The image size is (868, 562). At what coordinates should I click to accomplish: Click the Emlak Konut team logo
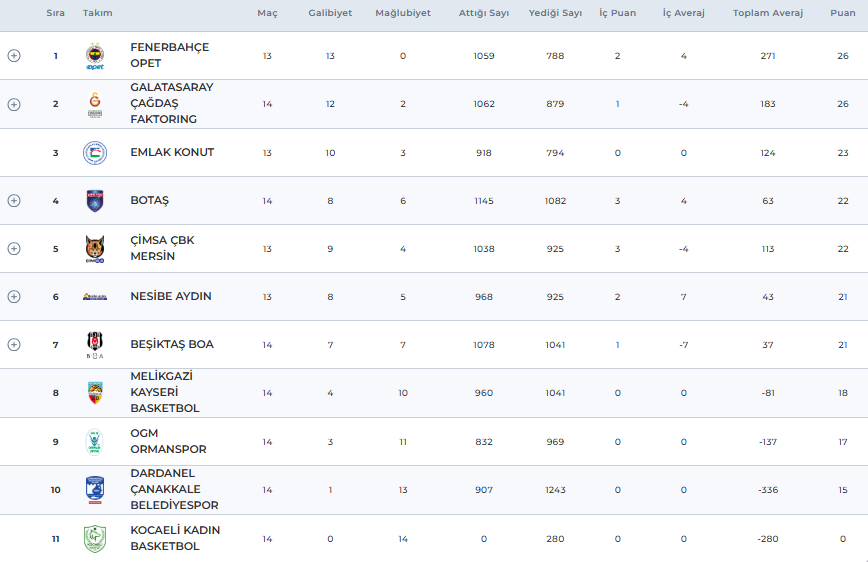pyautogui.click(x=95, y=153)
